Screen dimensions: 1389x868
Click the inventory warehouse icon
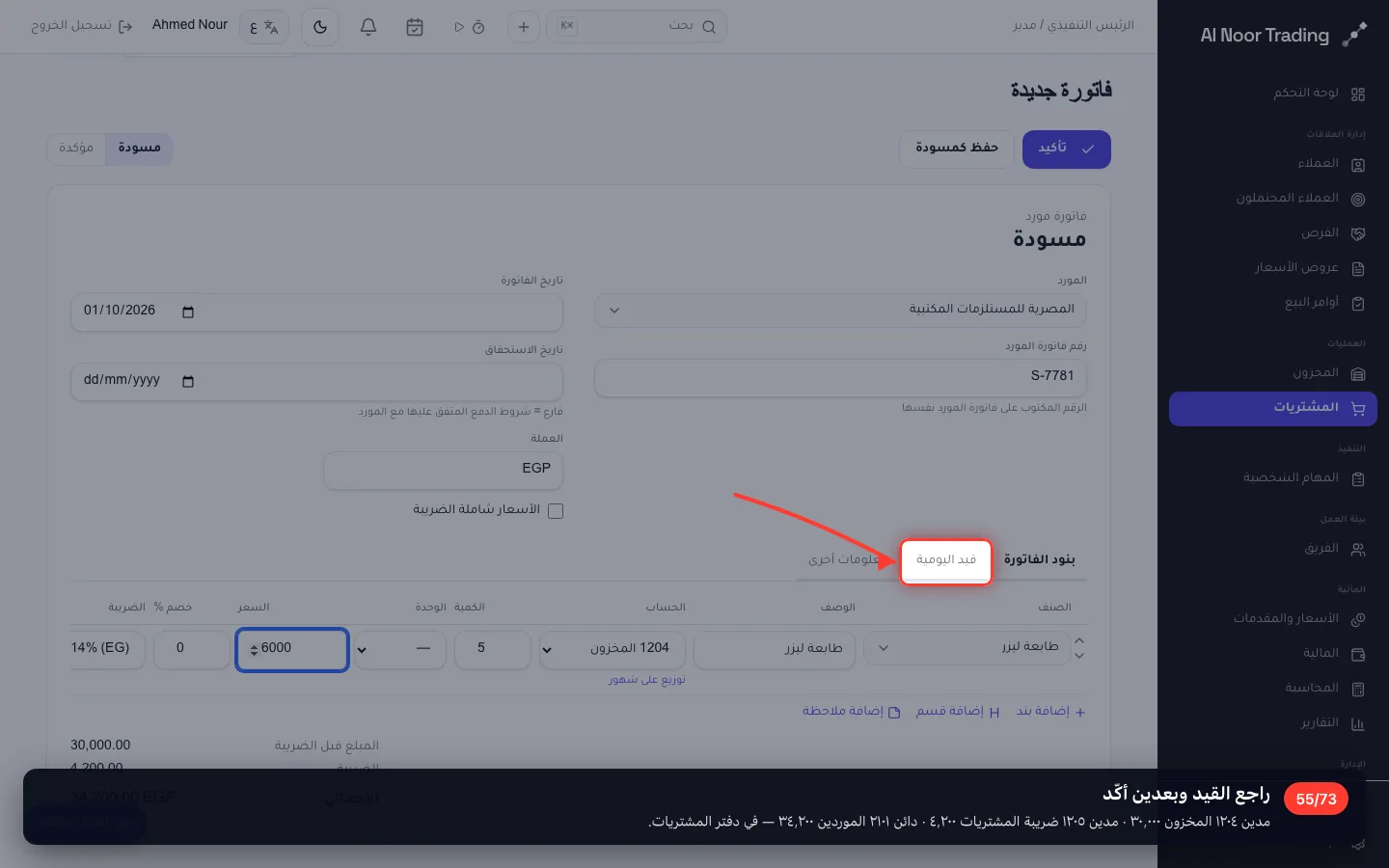coord(1358,373)
